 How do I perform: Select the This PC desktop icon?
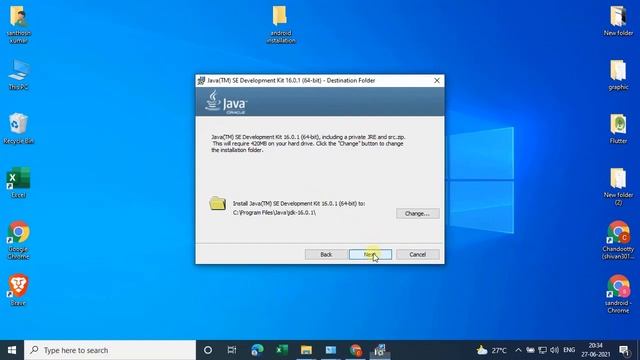coord(18,75)
